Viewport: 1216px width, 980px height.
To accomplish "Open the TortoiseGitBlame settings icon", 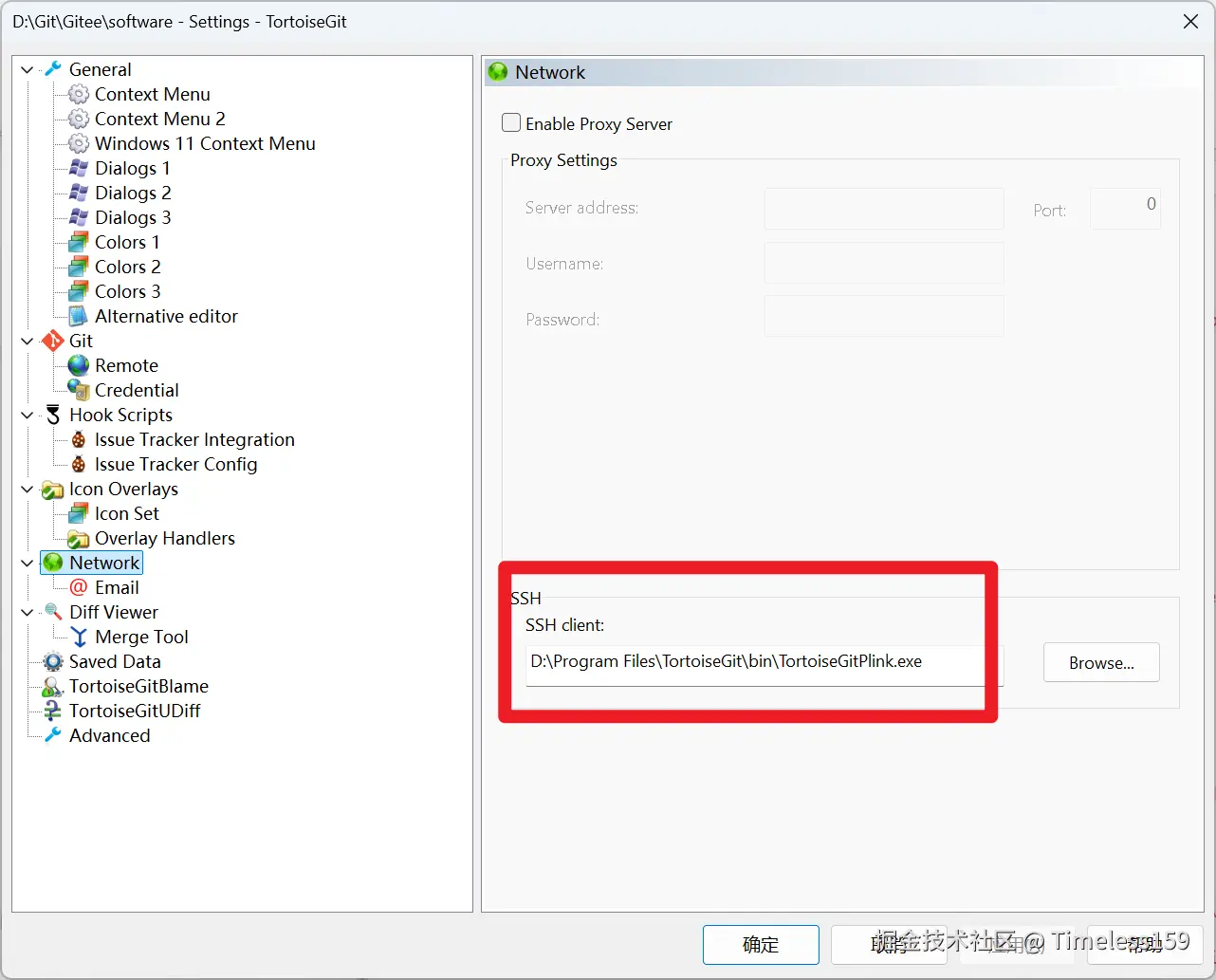I will [x=53, y=686].
